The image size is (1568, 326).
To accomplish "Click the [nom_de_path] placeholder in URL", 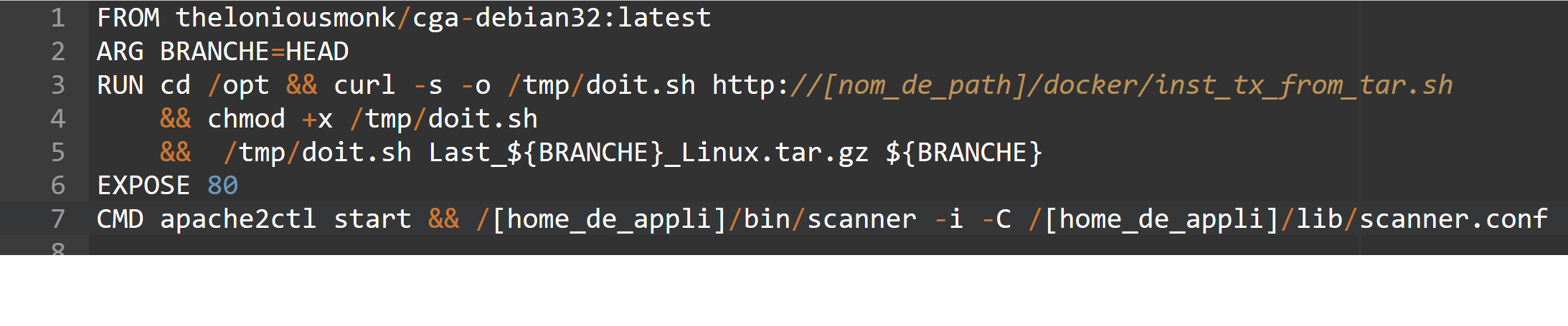I will click(x=925, y=85).
